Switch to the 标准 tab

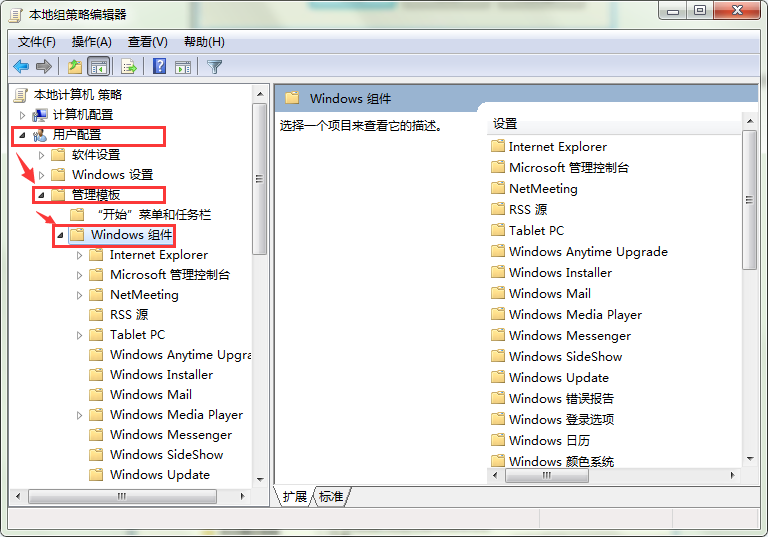coord(332,497)
